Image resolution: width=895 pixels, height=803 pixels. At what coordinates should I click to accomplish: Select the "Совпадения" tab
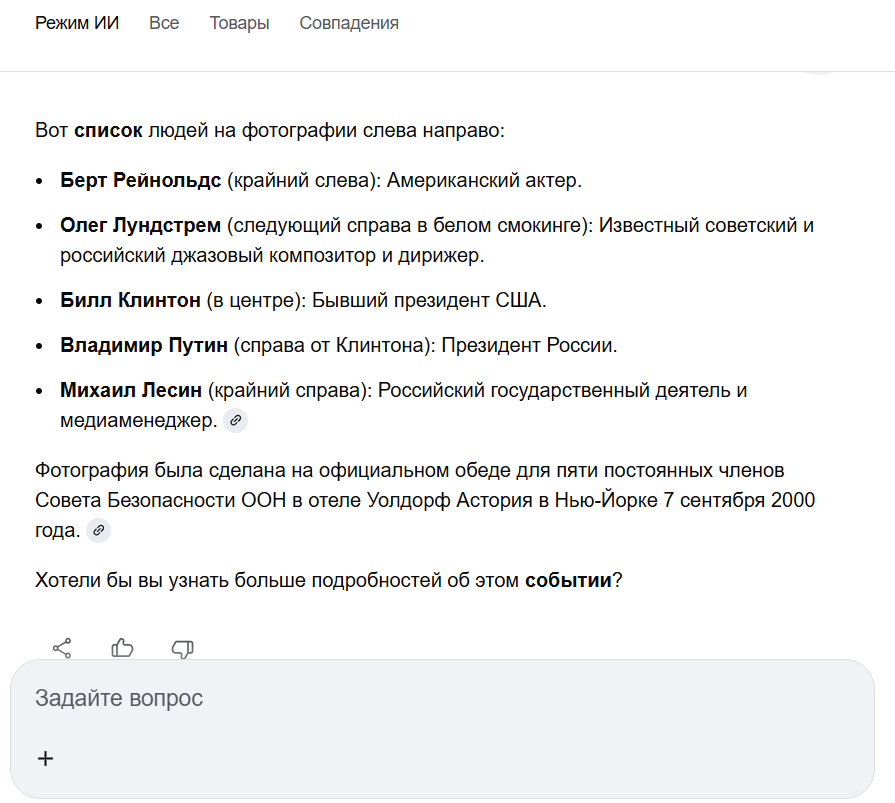pyautogui.click(x=349, y=23)
